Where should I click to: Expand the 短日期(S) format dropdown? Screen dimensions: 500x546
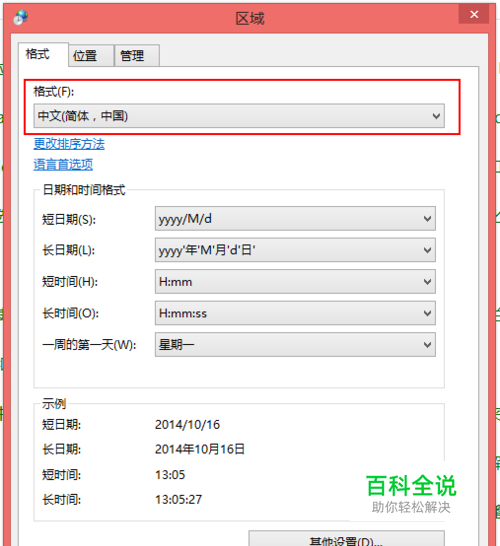(295, 219)
